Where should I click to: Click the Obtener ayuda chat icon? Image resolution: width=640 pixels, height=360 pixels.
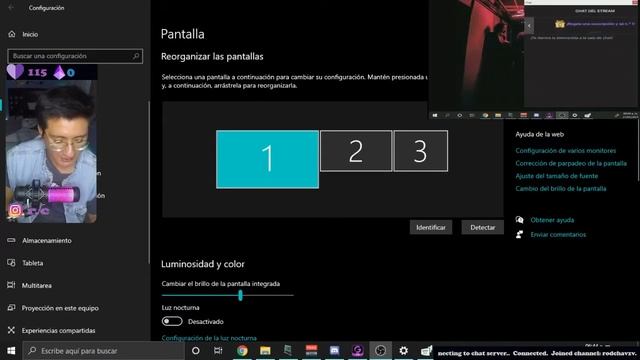[x=519, y=220]
